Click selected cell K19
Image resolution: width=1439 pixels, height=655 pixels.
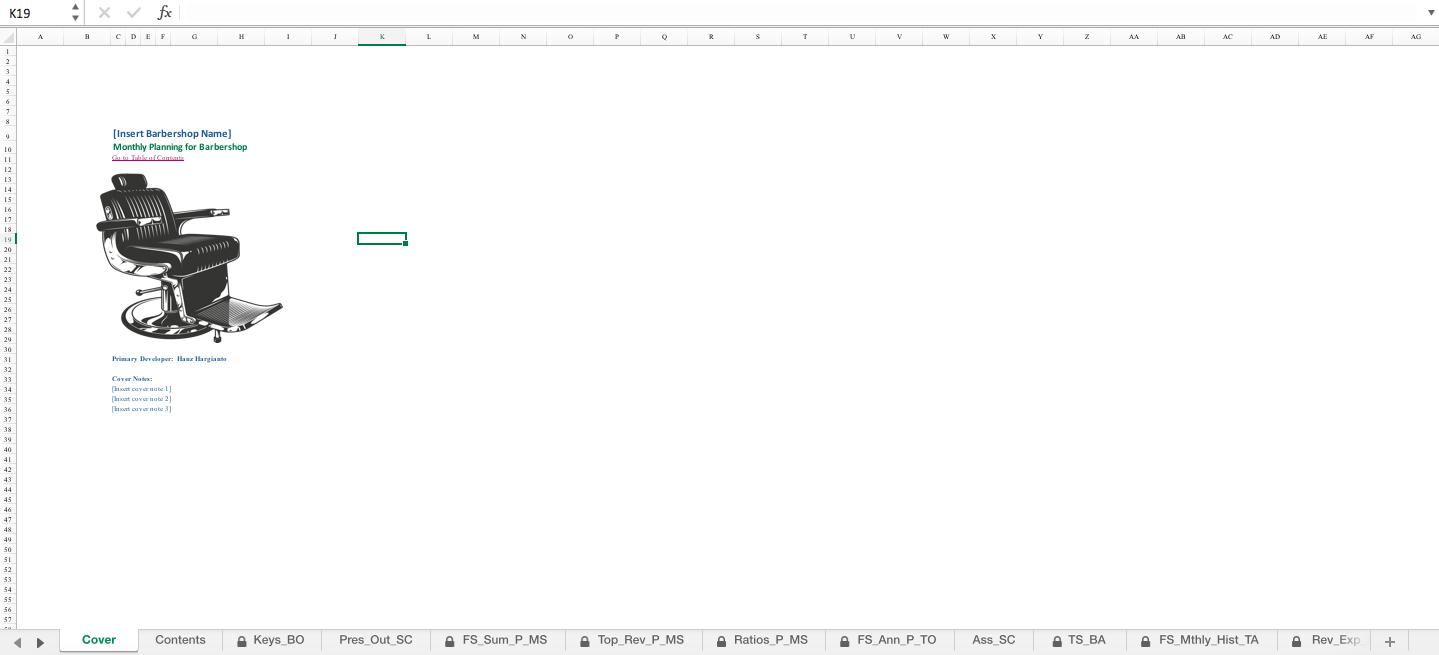point(382,239)
